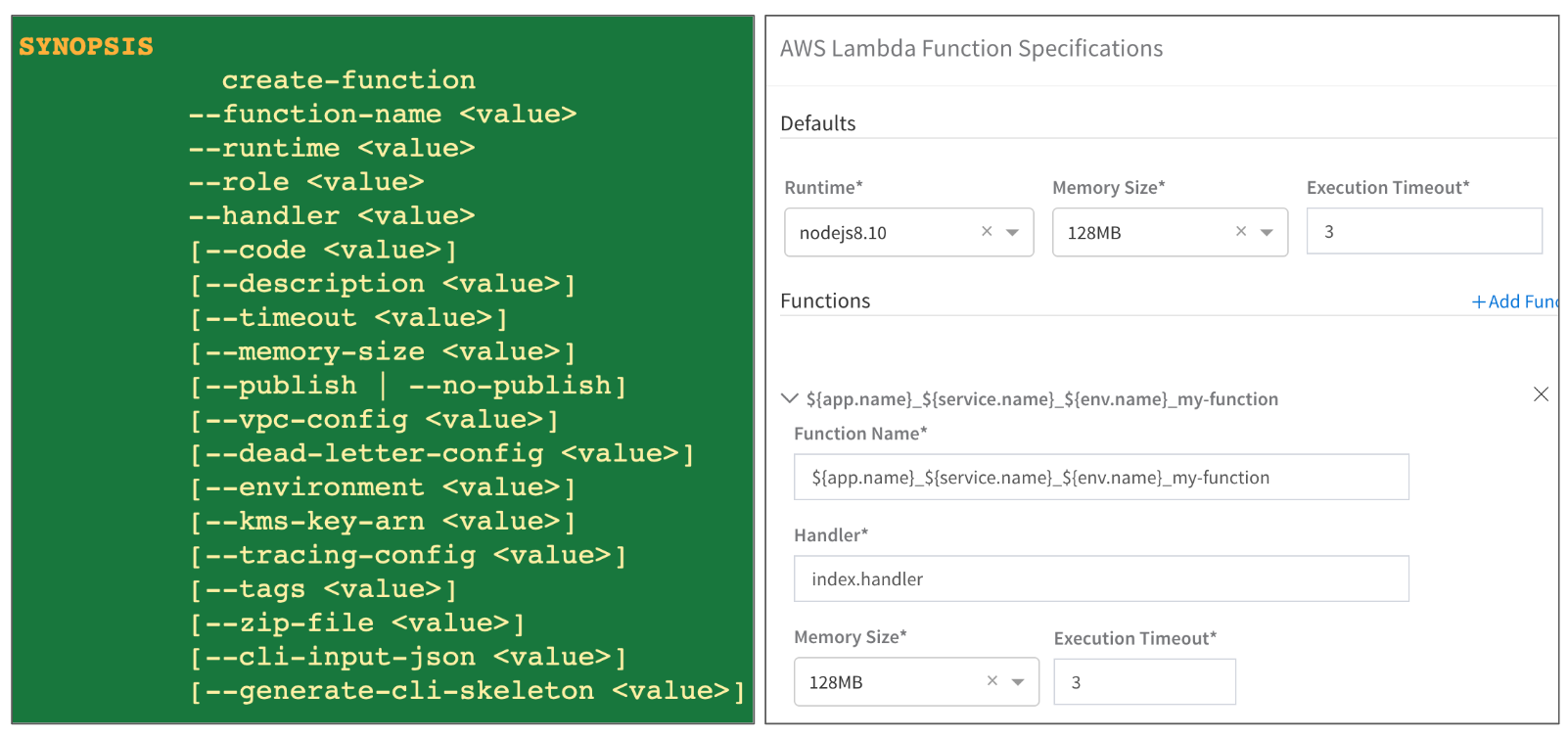Image resolution: width=1568 pixels, height=738 pixels.
Task: Click the Handler input field
Action: (1101, 578)
